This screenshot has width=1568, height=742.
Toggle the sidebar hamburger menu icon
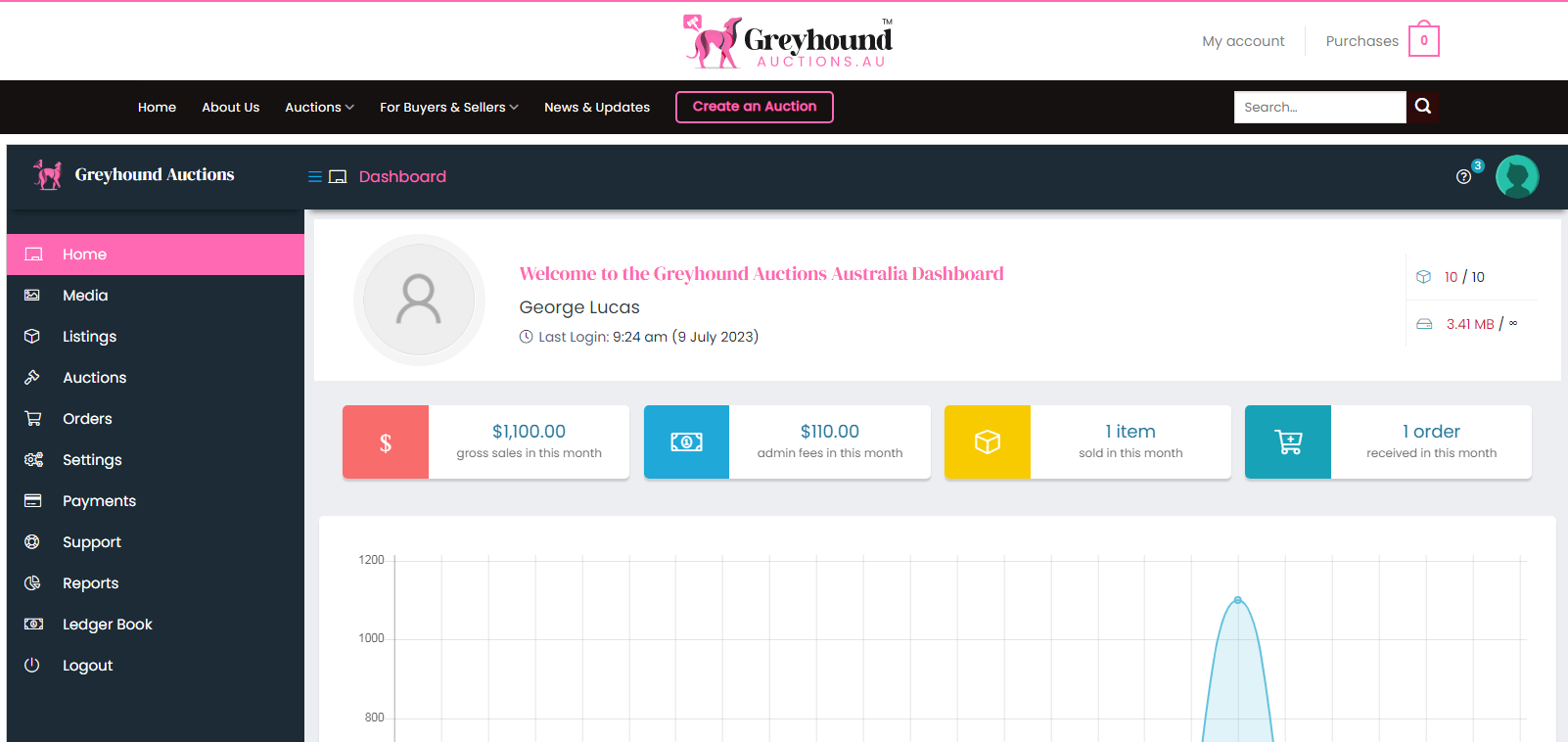(x=315, y=177)
